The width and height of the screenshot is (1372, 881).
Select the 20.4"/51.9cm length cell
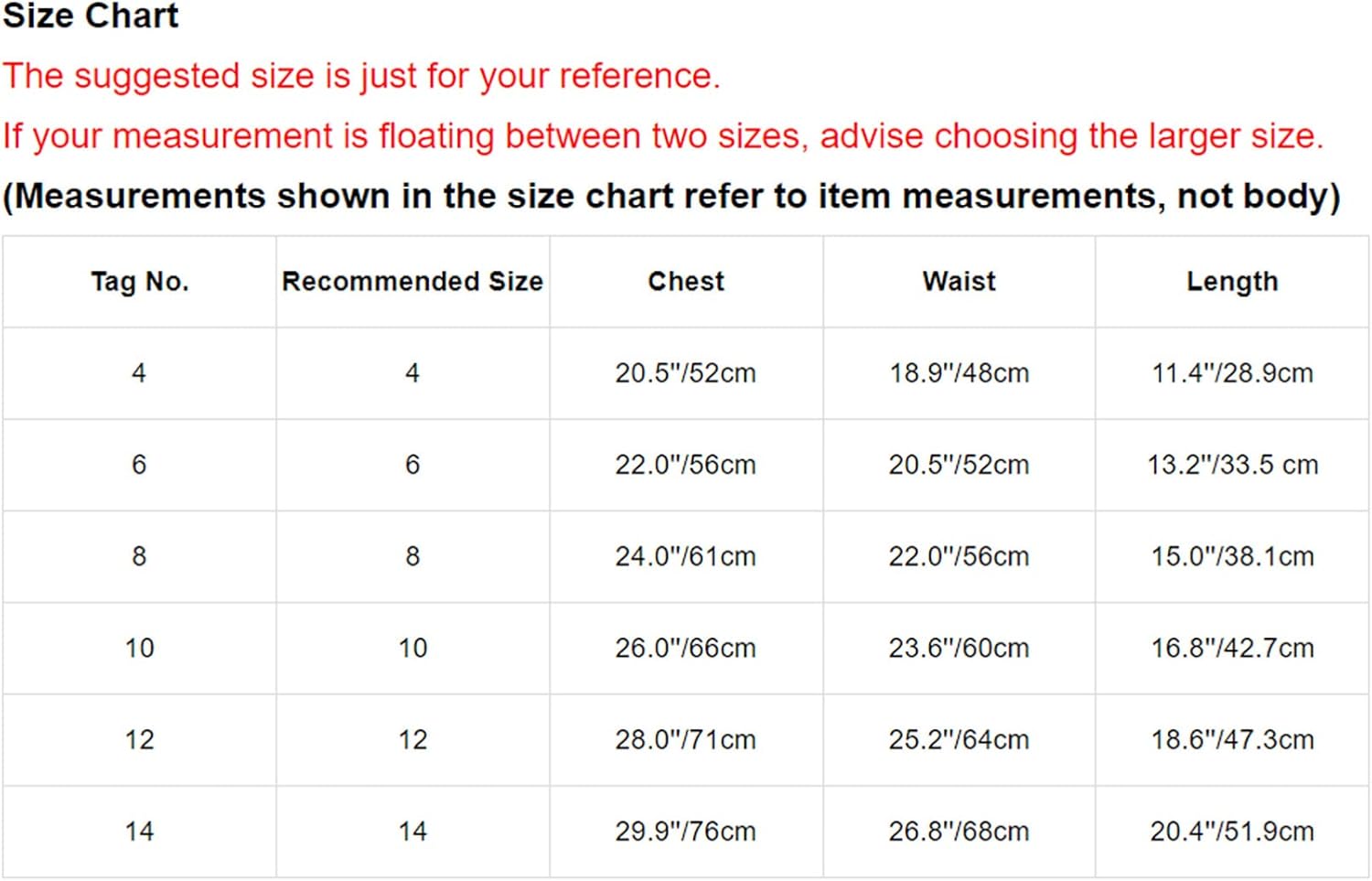point(1232,831)
